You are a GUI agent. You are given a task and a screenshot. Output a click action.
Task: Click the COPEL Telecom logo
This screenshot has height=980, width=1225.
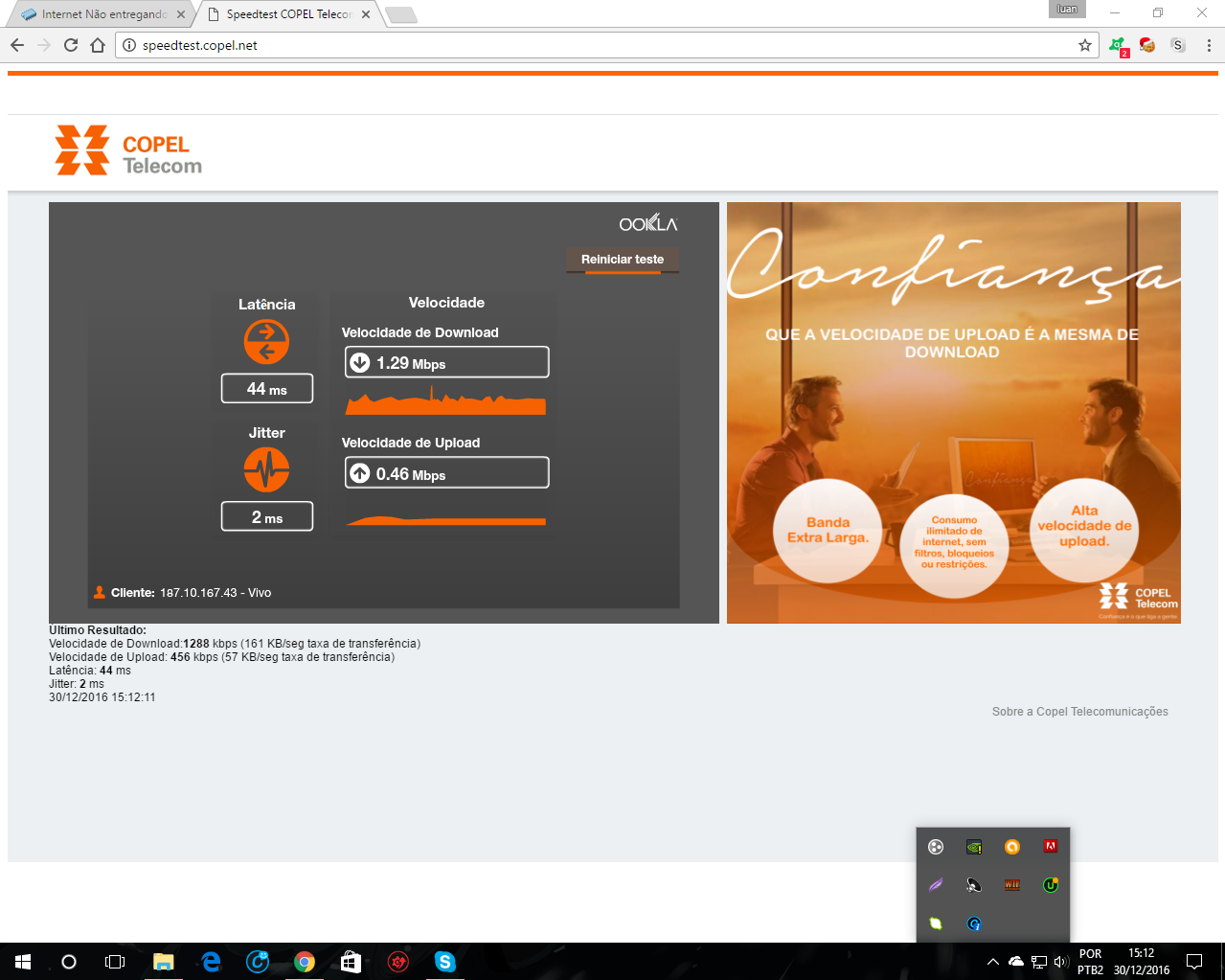(128, 151)
